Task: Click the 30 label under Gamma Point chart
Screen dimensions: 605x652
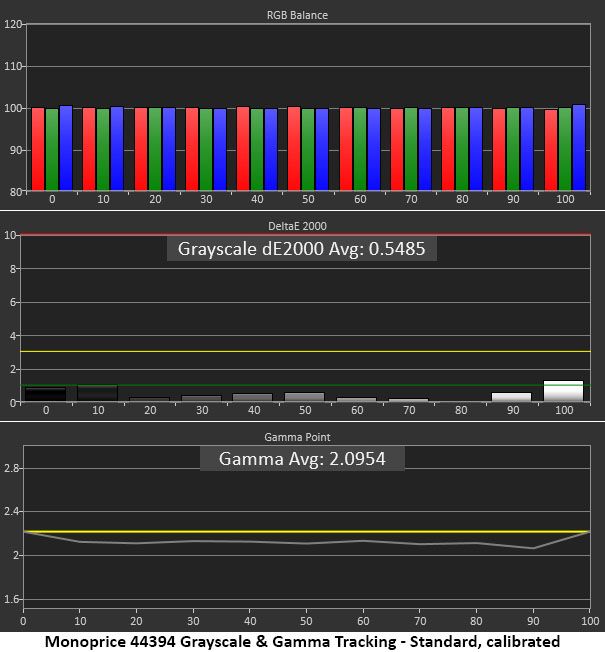Action: point(193,621)
